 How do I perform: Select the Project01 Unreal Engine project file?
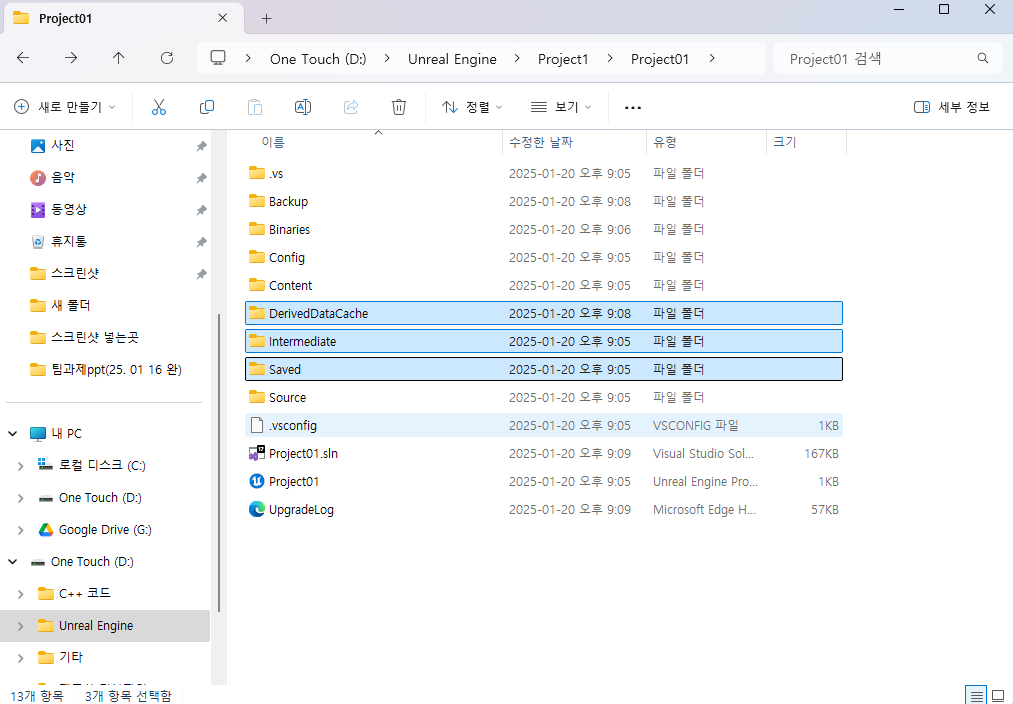[544, 482]
